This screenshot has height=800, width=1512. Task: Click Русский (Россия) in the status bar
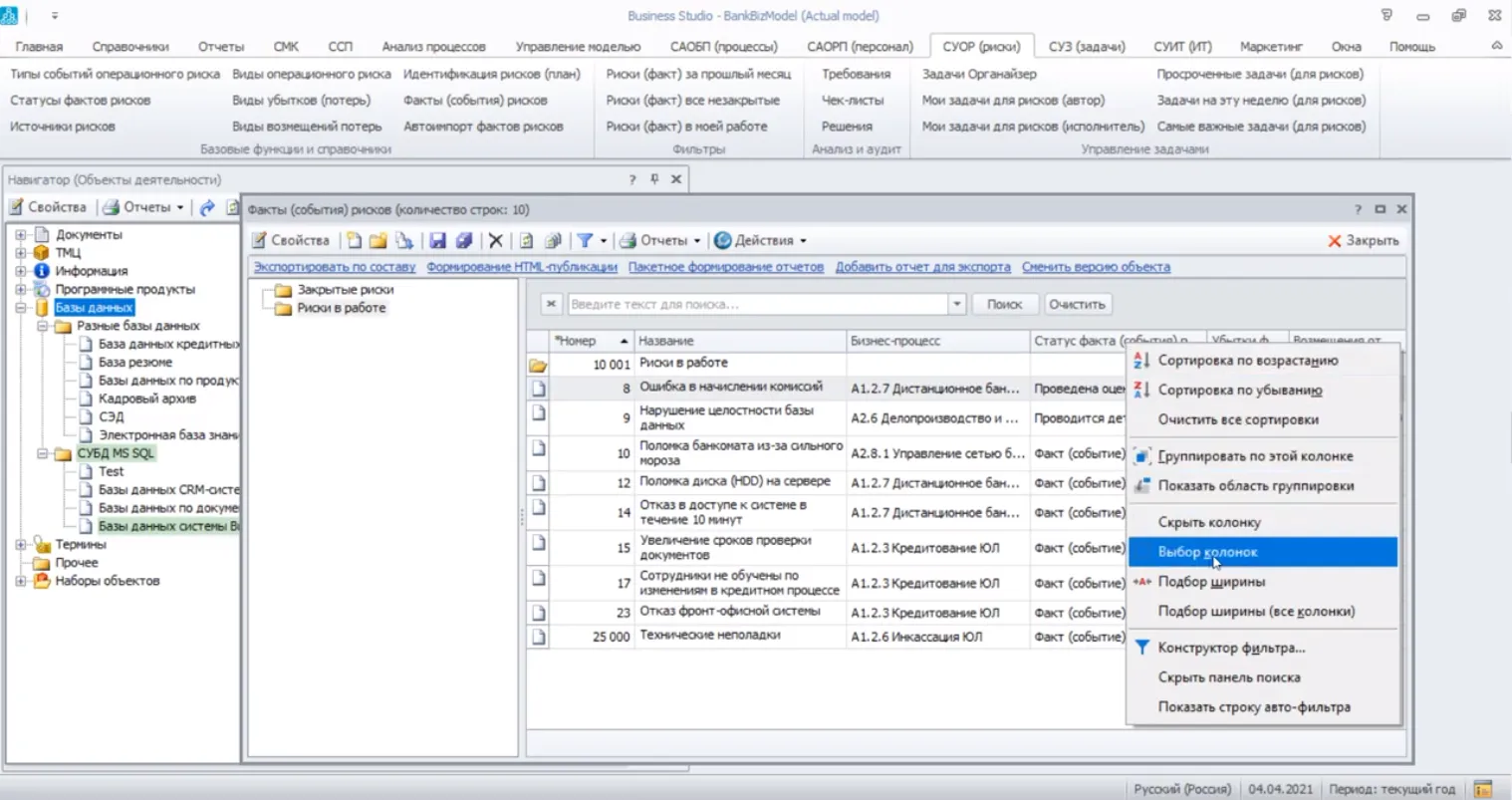coord(1182,789)
